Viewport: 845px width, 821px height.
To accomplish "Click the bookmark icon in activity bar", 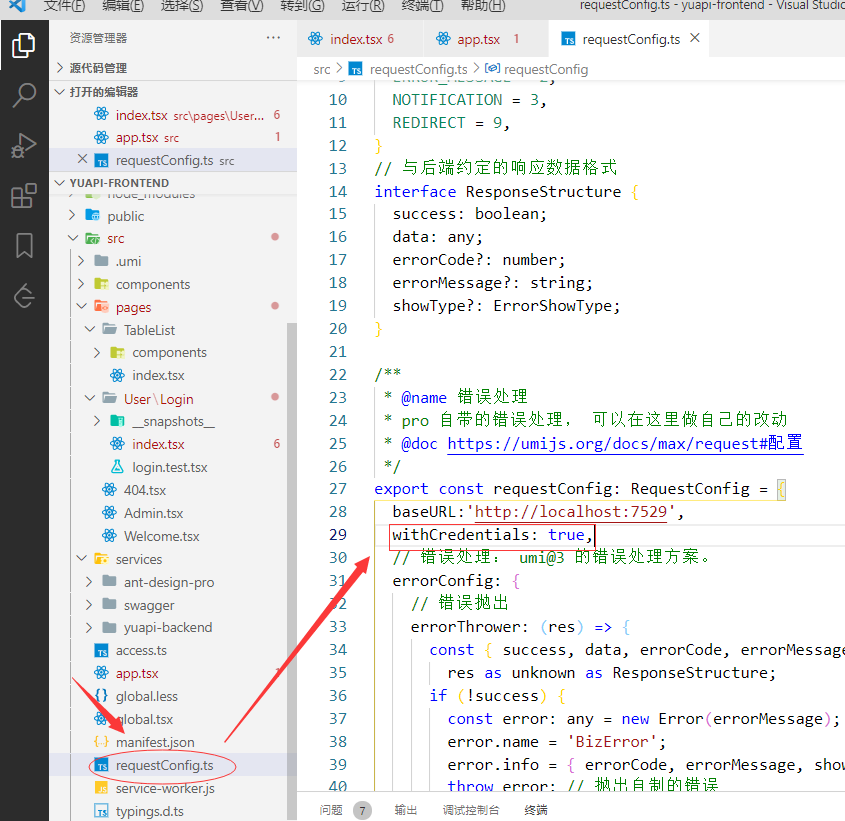I will tap(24, 246).
